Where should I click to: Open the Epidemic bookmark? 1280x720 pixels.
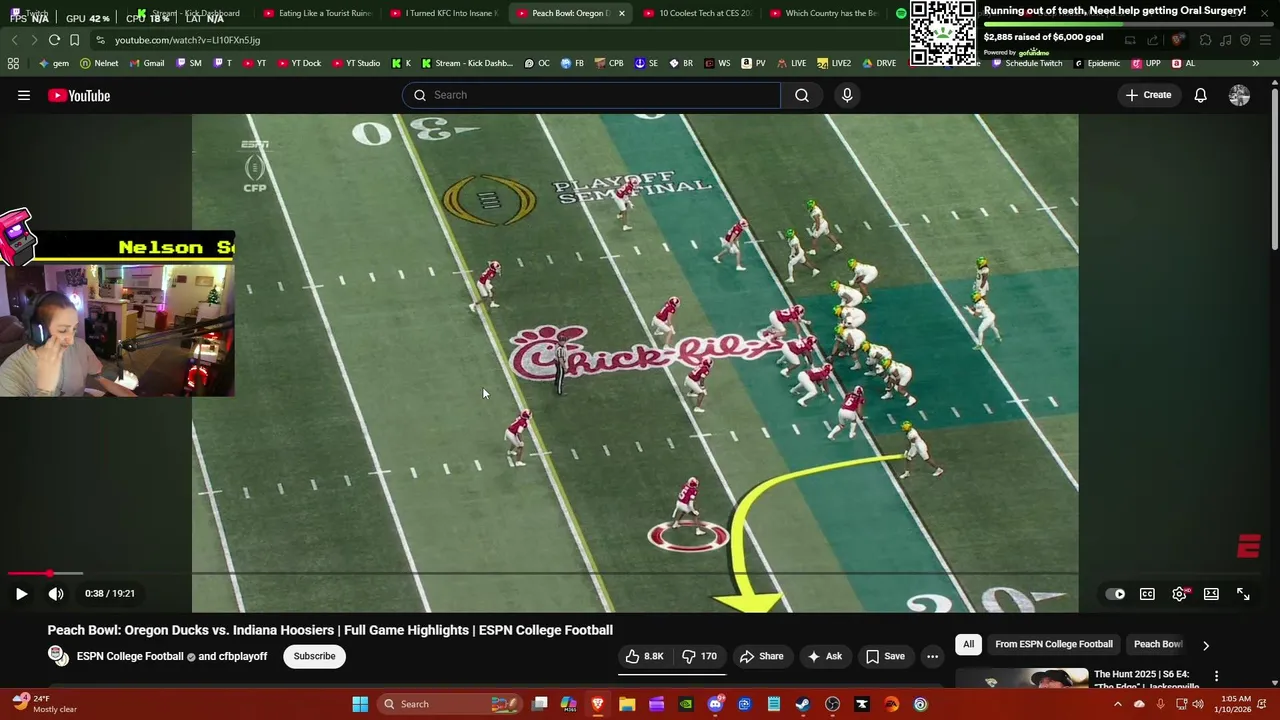click(1097, 63)
